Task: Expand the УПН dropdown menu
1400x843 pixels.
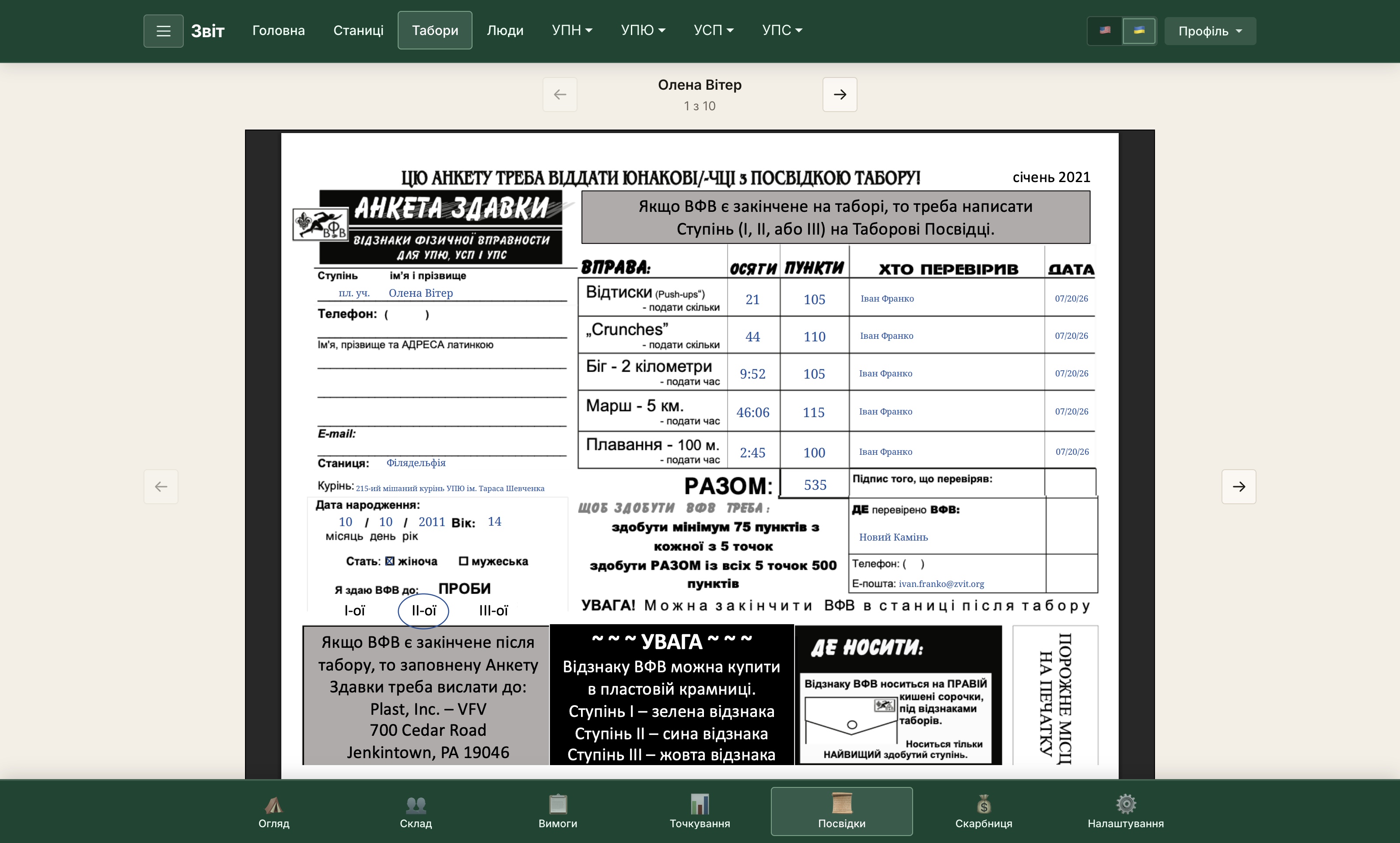Action: [x=572, y=30]
